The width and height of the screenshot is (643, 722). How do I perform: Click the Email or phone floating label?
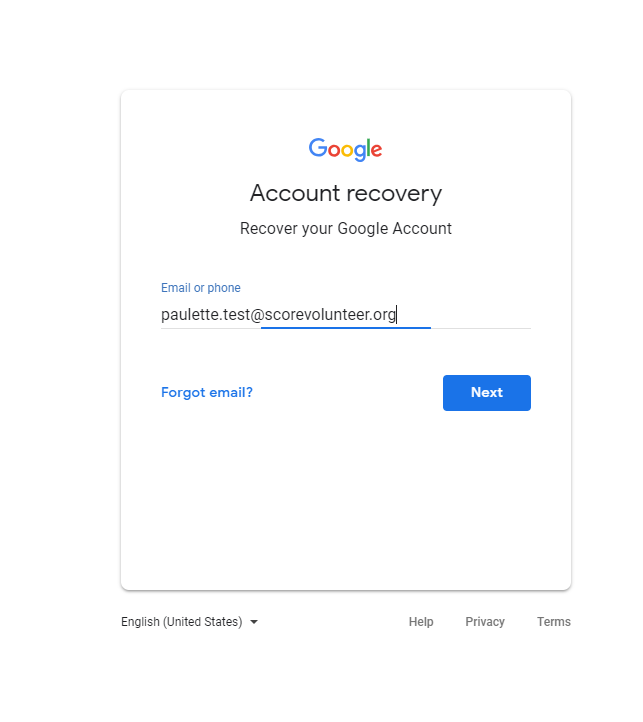[x=201, y=288]
